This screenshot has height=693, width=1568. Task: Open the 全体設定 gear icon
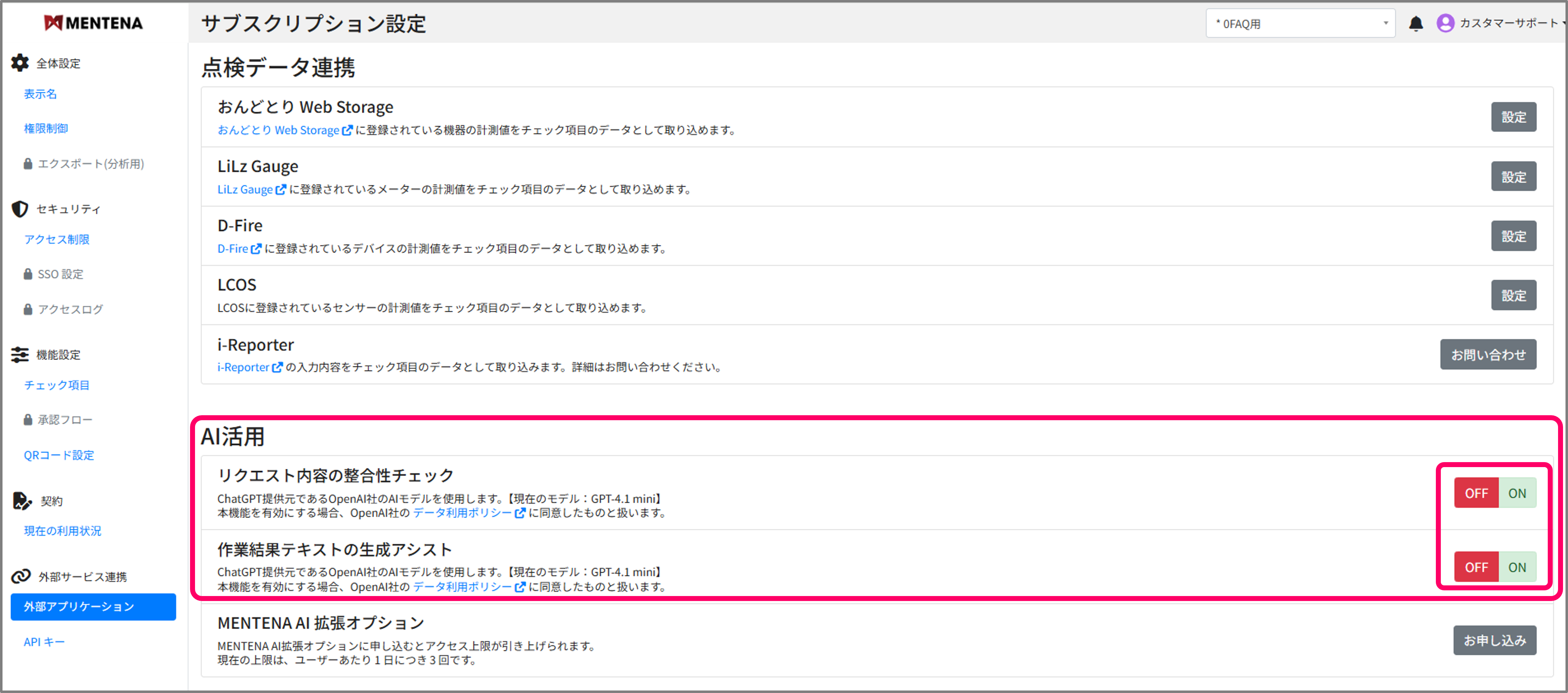click(20, 63)
